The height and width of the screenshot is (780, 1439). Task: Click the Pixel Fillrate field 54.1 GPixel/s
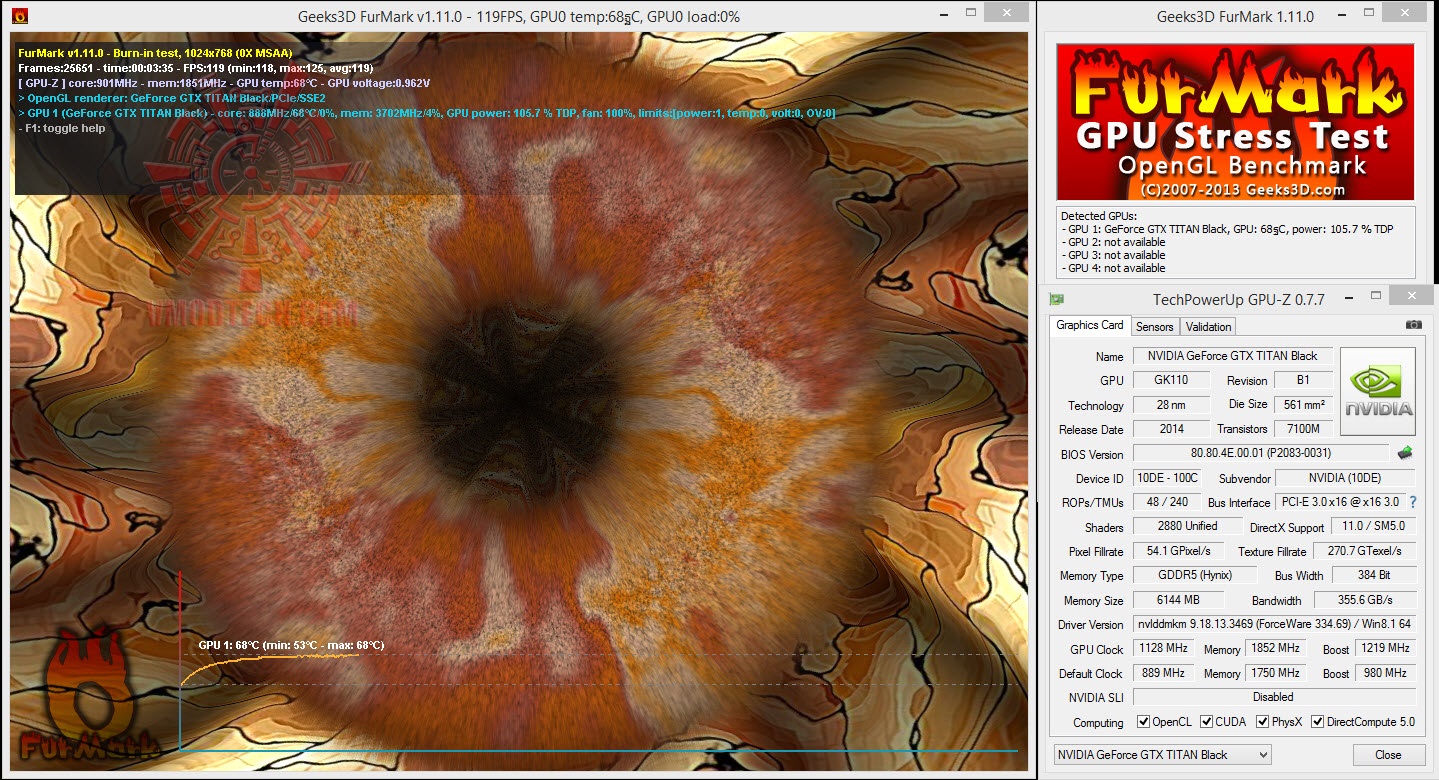1179,551
